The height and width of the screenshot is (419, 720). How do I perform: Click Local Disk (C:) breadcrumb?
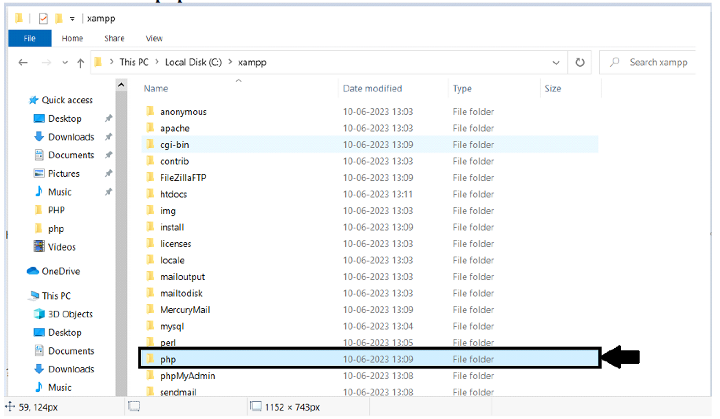193,62
